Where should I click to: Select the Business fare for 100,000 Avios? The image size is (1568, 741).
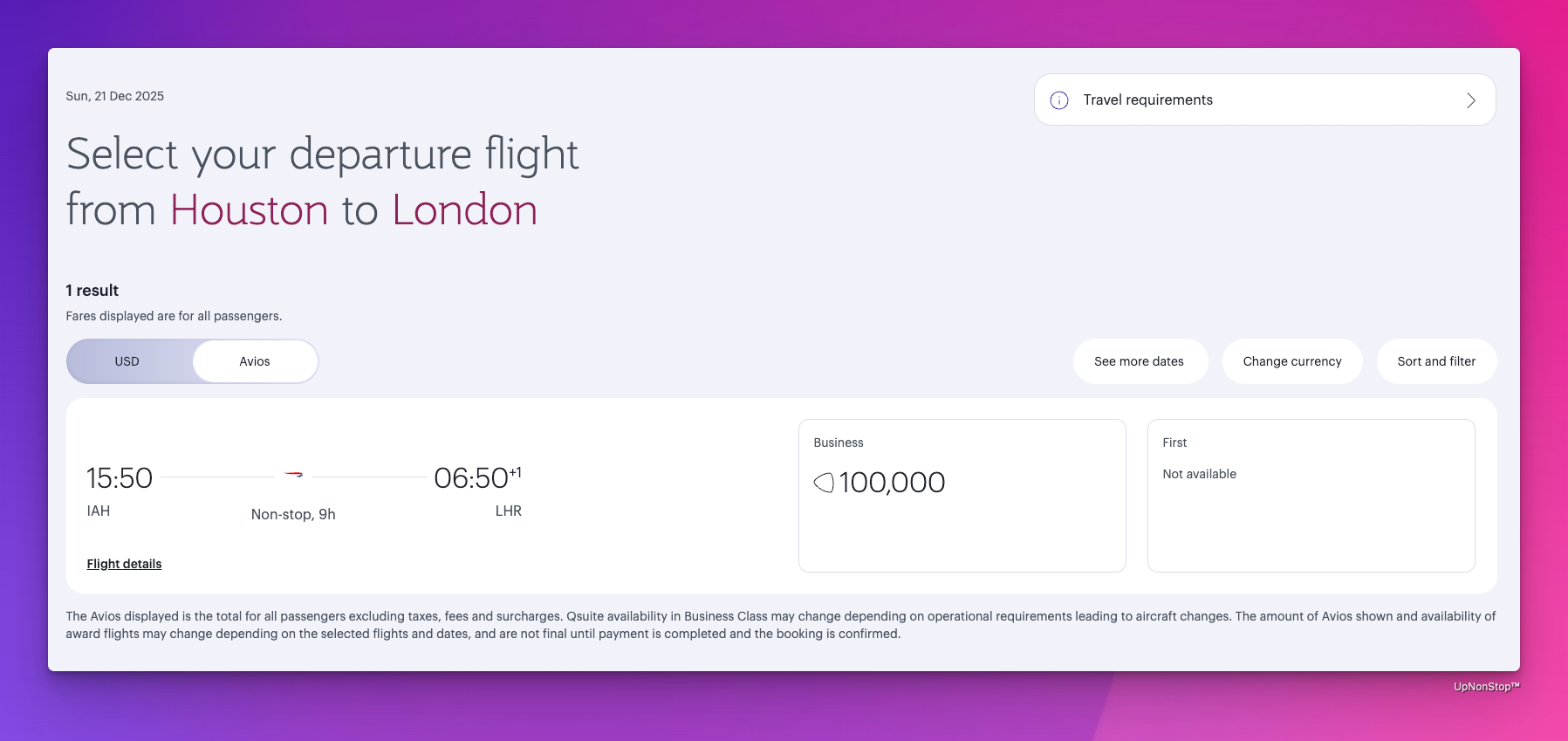(962, 495)
